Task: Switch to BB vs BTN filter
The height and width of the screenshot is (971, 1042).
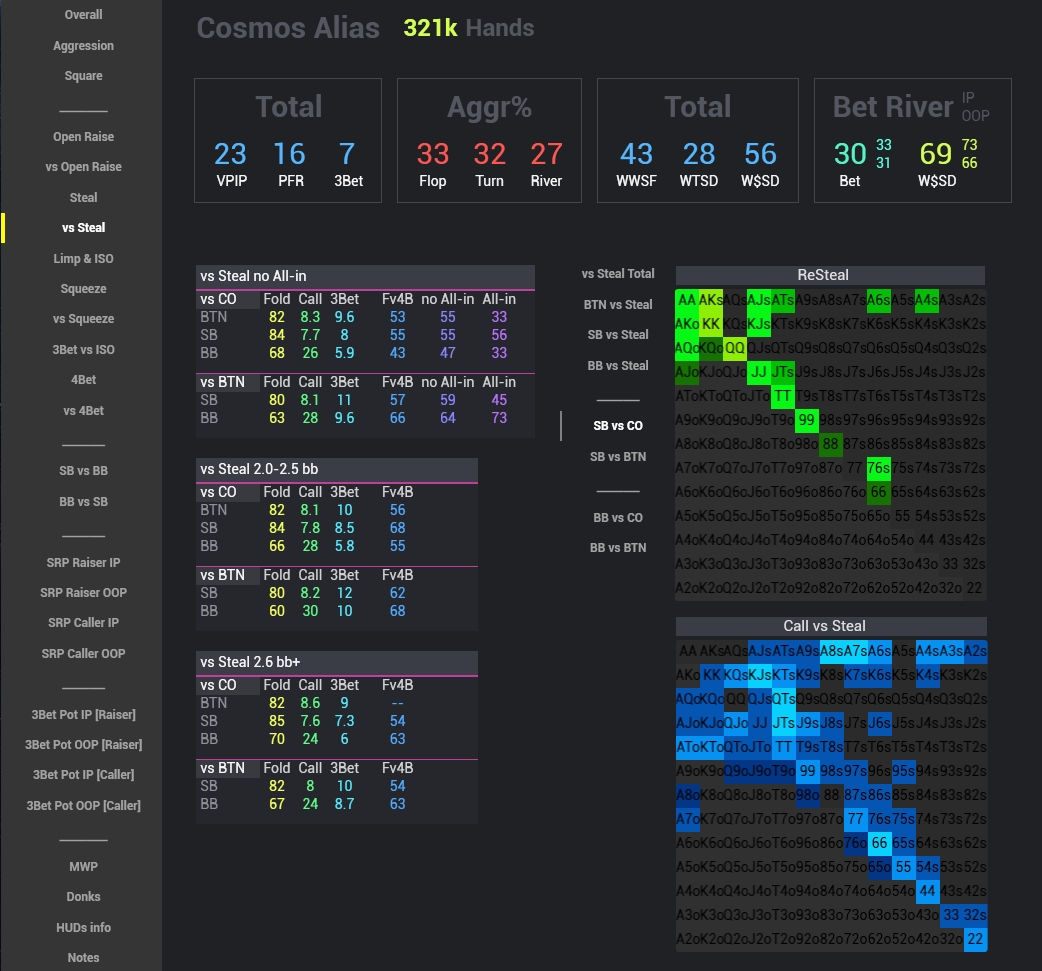Action: 618,548
